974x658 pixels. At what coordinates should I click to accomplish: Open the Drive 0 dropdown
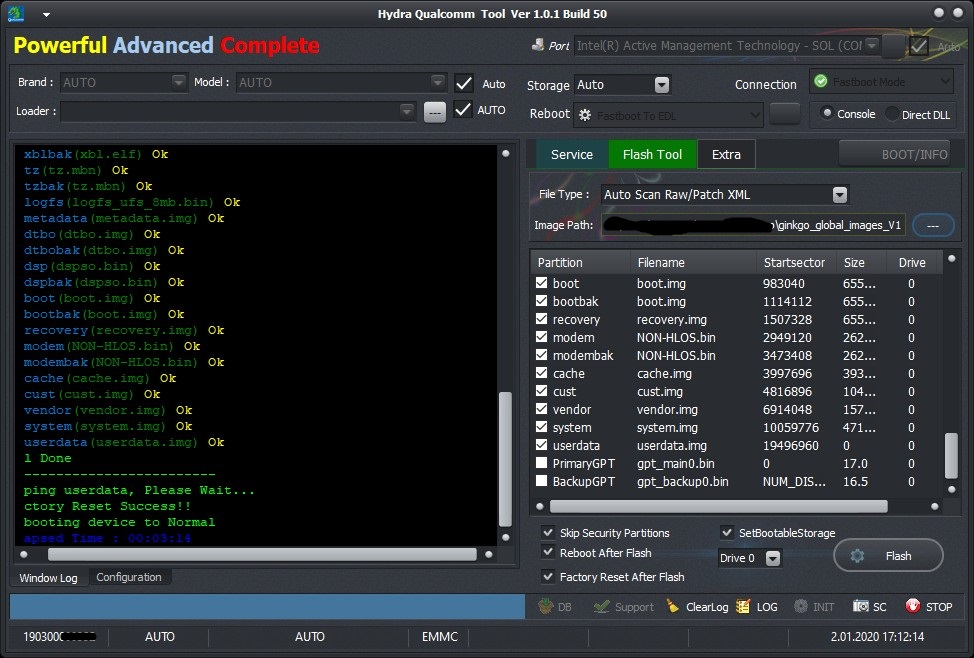tap(773, 558)
